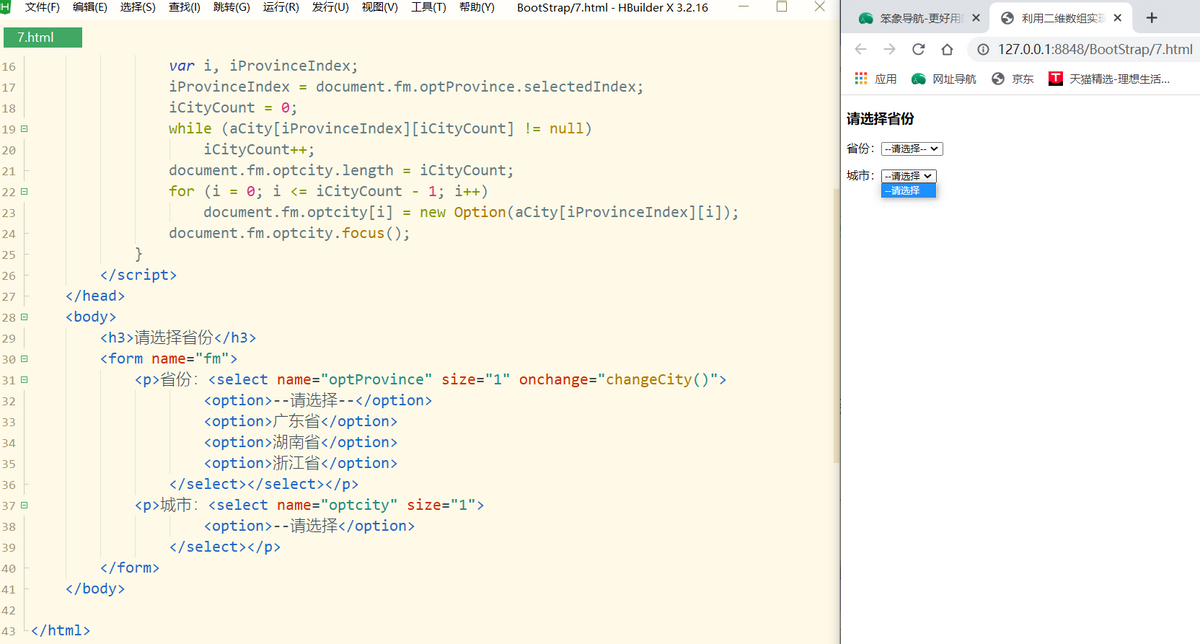Maximize the HBuilder X window
Viewport: 1200px width, 644px height.
pos(782,7)
